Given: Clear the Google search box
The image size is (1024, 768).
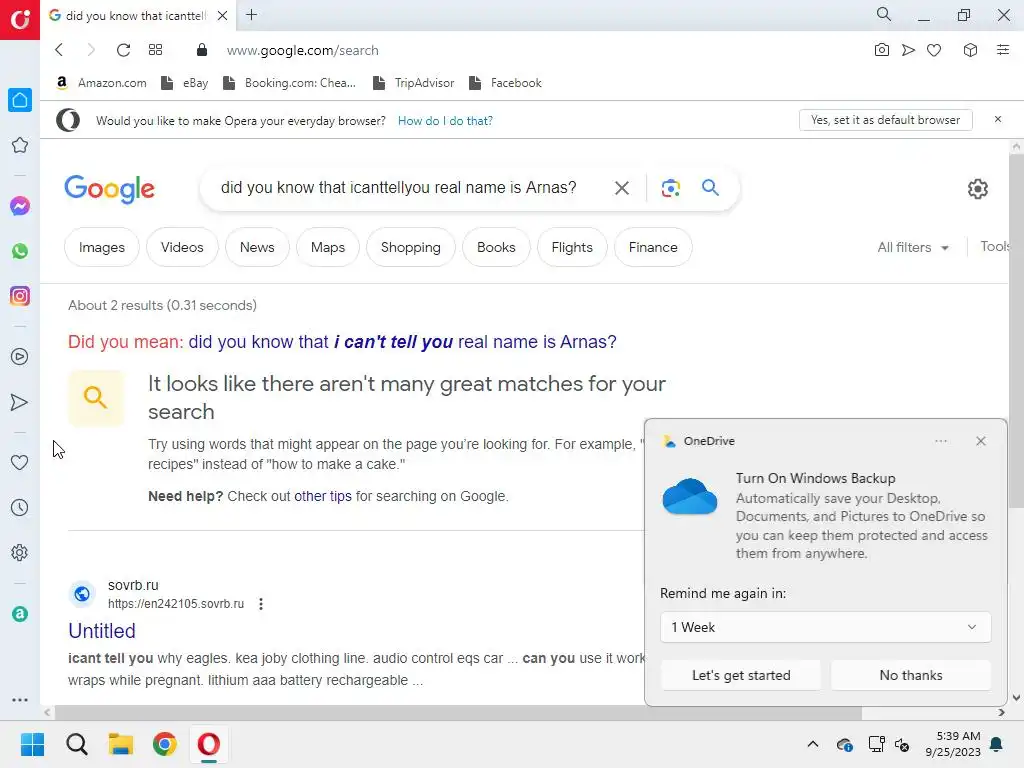Looking at the screenshot, I should coord(622,188).
